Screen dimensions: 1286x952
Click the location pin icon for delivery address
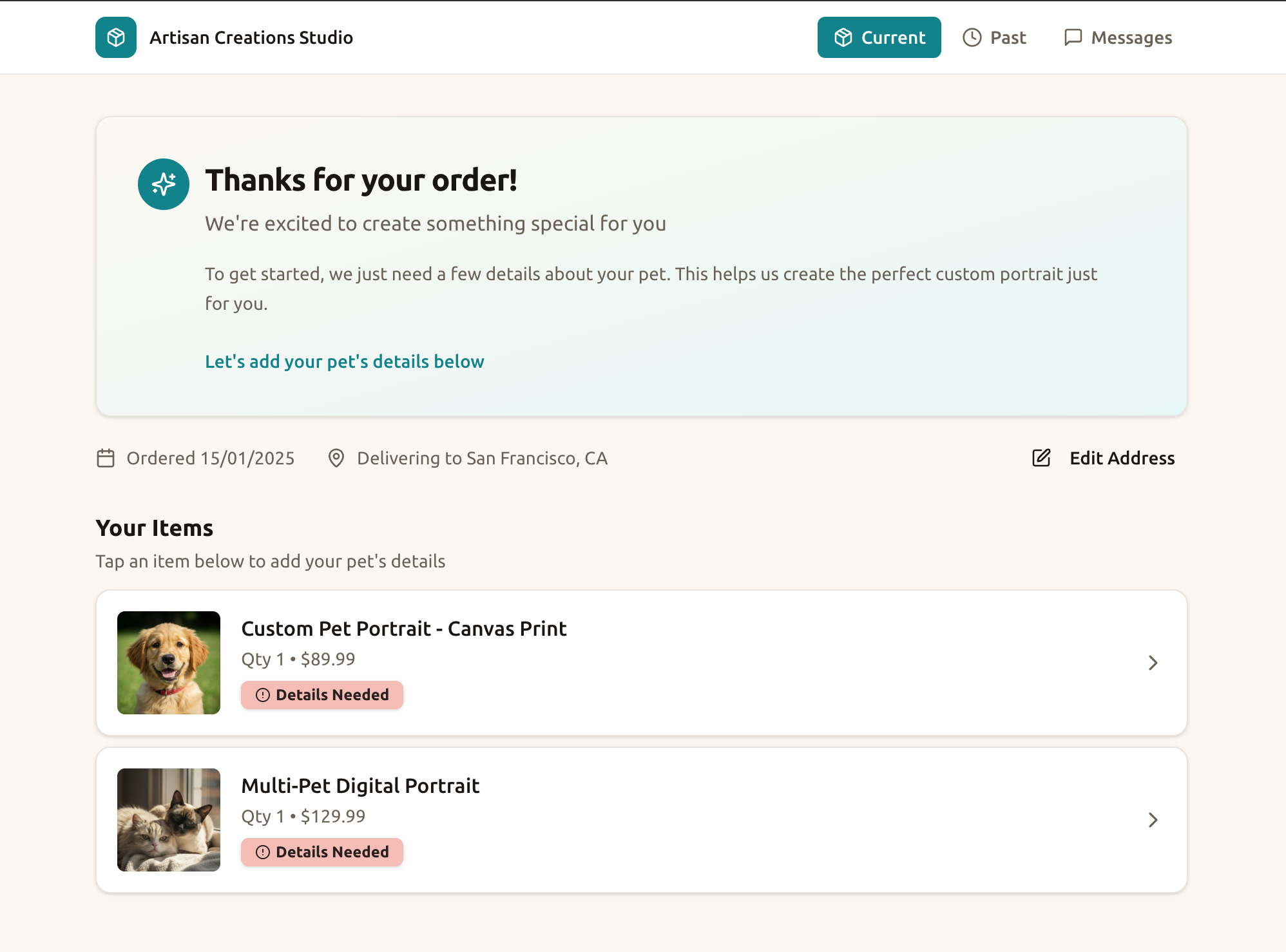click(337, 458)
